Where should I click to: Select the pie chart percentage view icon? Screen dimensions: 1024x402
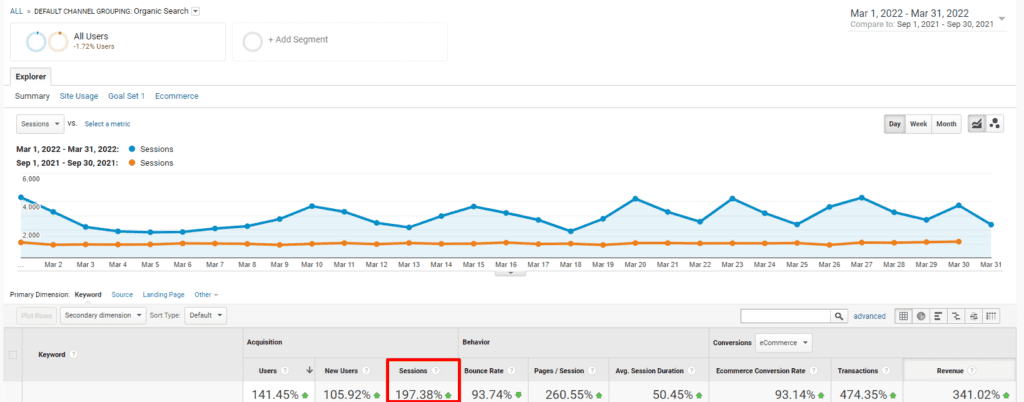click(x=921, y=316)
